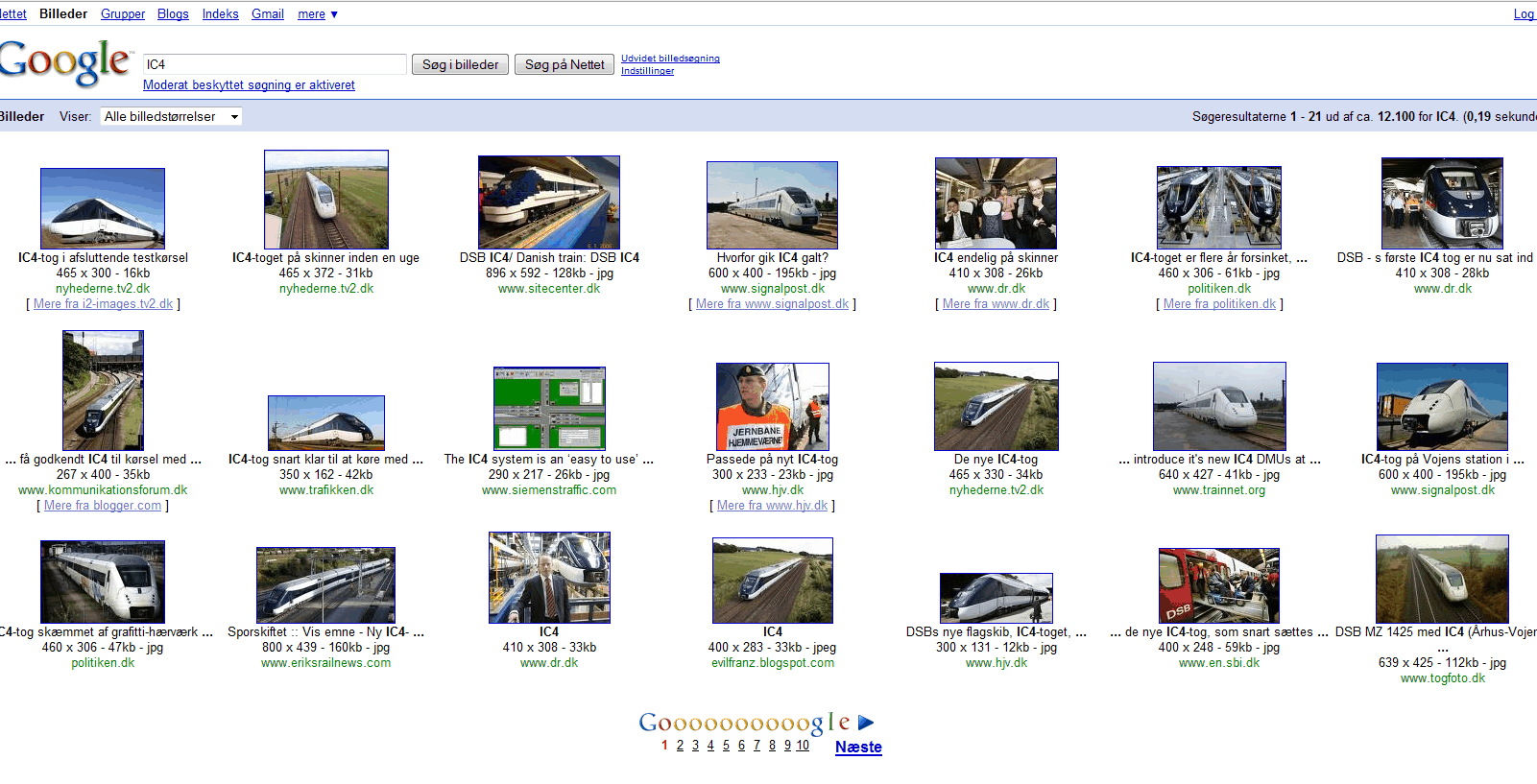Open IC4 thumbnail from evilfranz.blogspot.com

(x=772, y=581)
